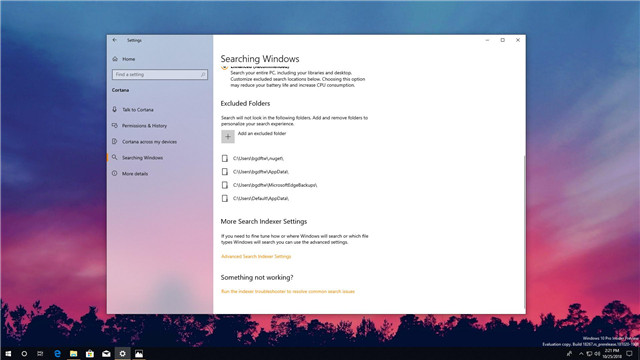Image resolution: width=640 pixels, height=360 pixels.
Task: Click the More details info icon
Action: 115,173
